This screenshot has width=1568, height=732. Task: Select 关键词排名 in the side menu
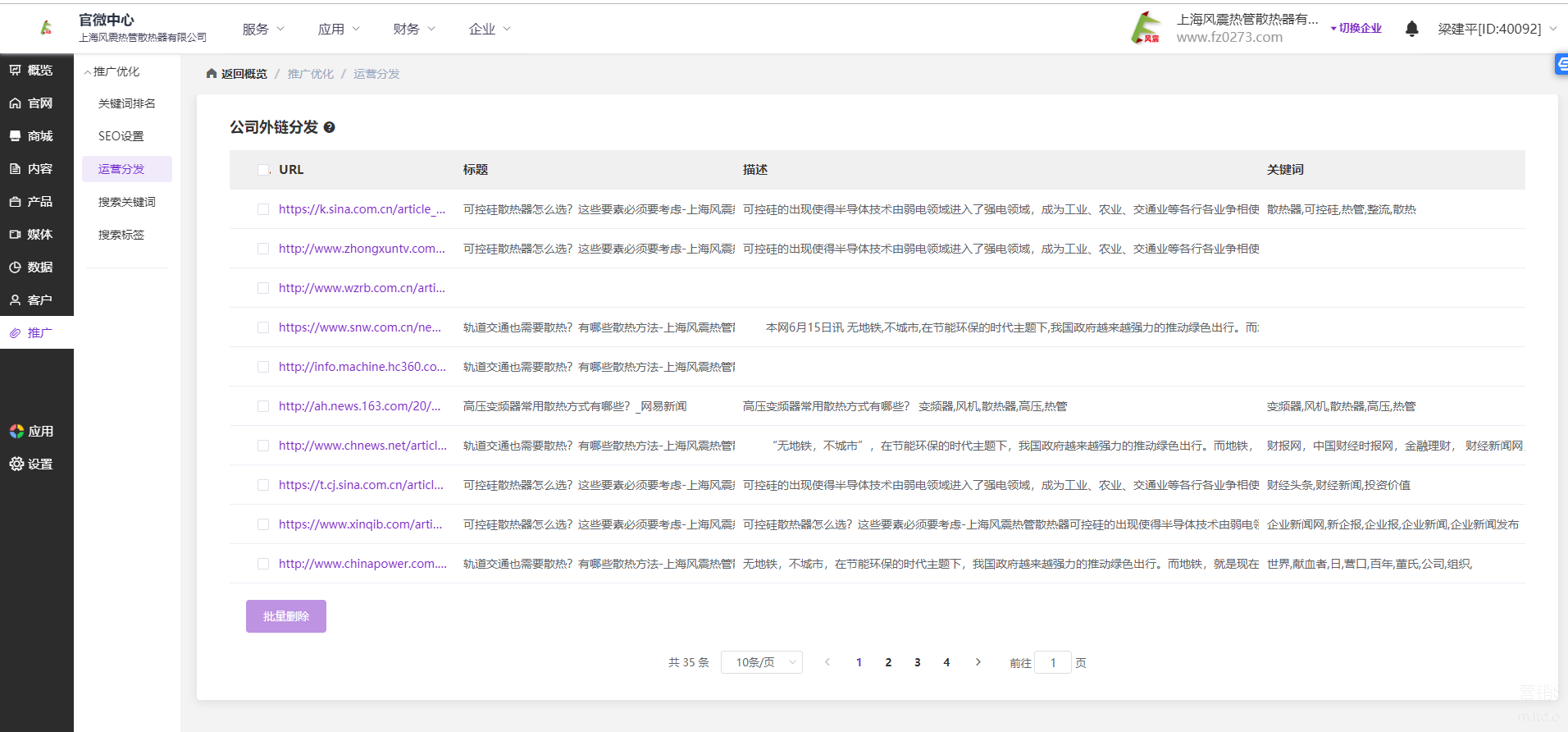coord(126,103)
